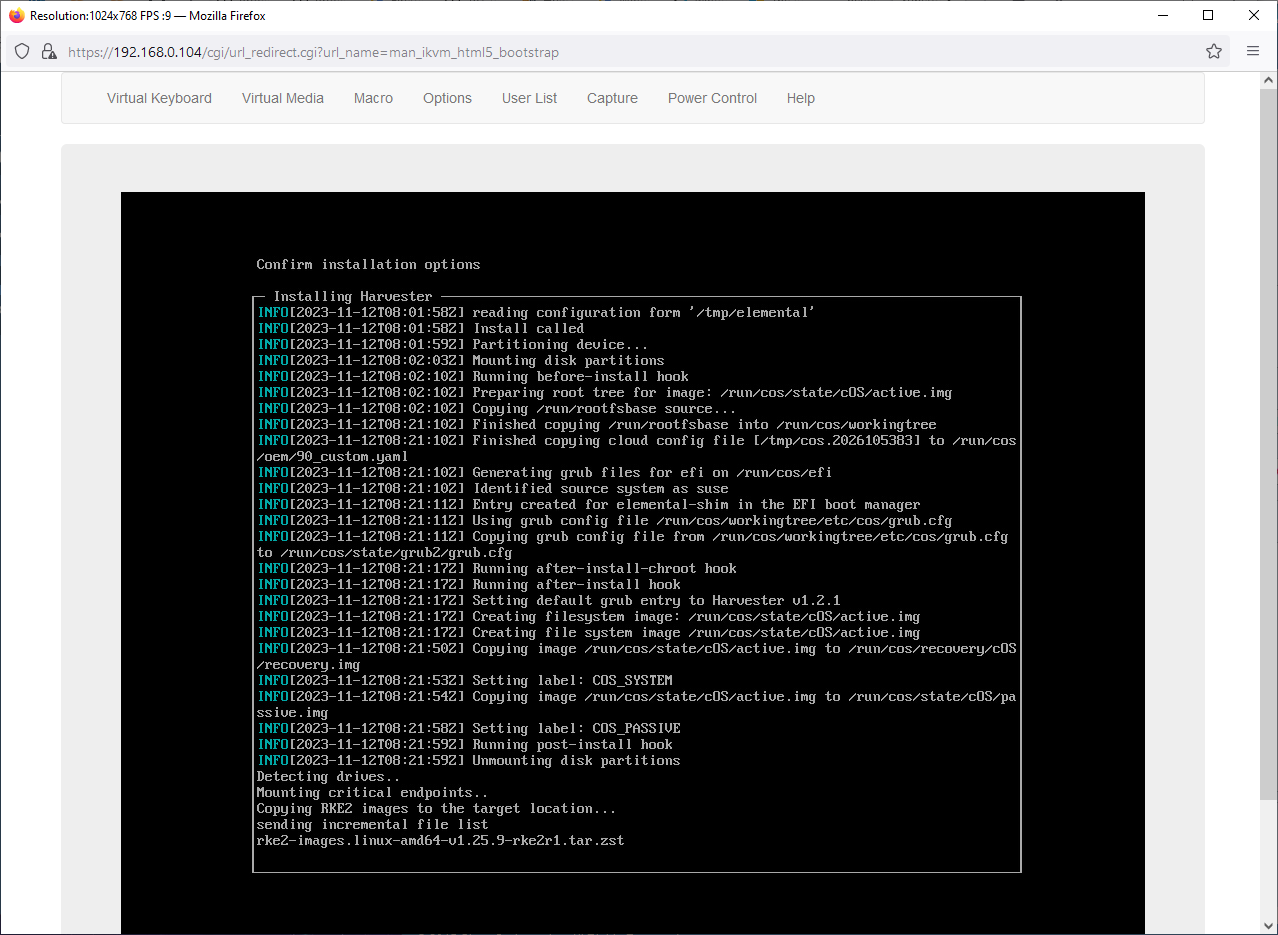Click the rke2-images tar.zst filename line
Viewport: 1278px width, 935px height.
440,841
